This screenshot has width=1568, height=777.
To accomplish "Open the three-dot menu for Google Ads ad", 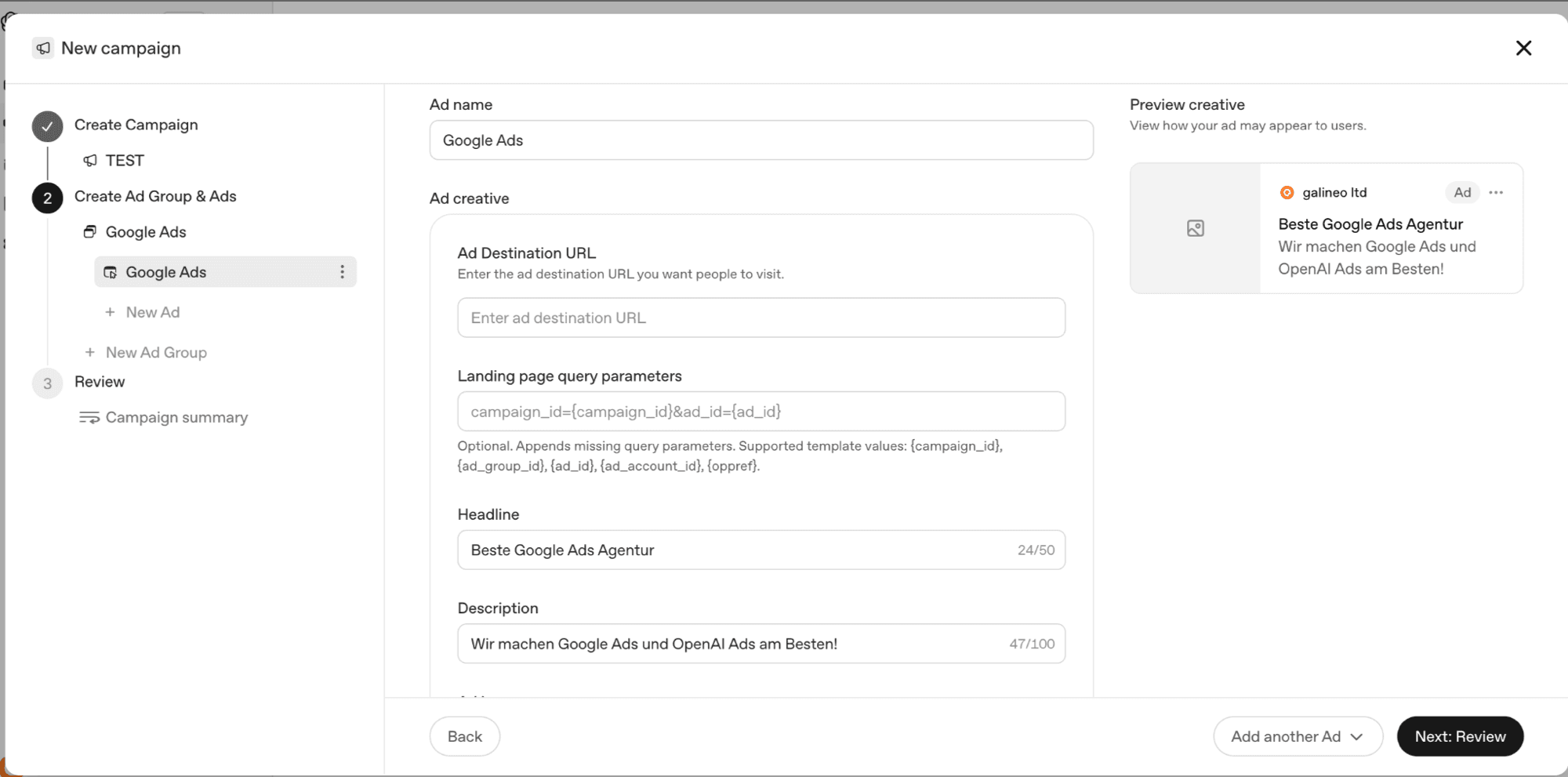I will click(342, 272).
